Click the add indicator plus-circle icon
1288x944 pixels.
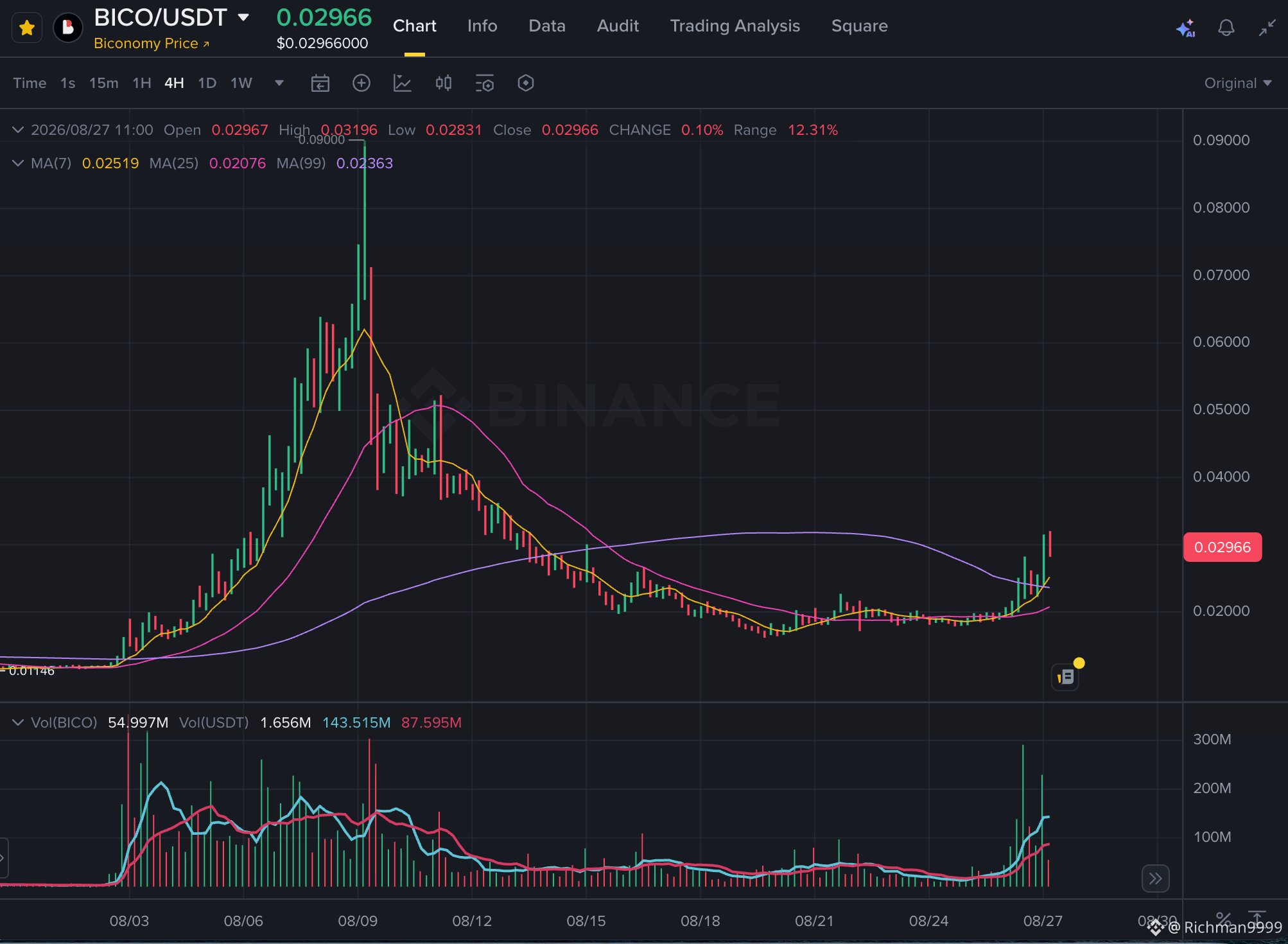pyautogui.click(x=361, y=83)
